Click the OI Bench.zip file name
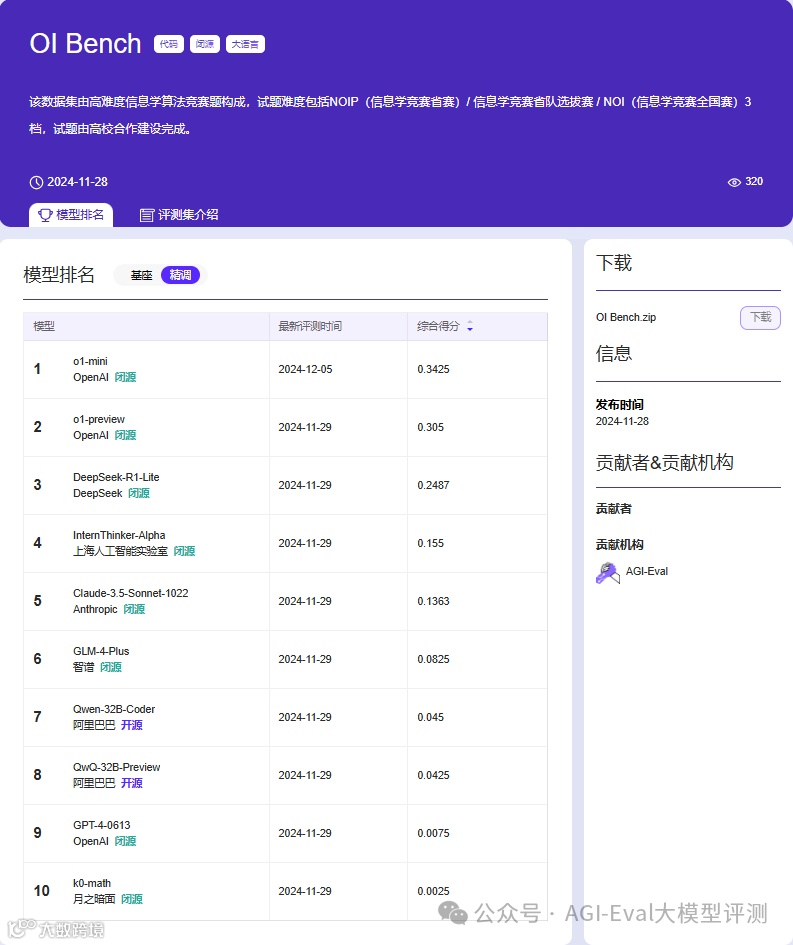Viewport: 793px width, 945px height. coord(625,318)
